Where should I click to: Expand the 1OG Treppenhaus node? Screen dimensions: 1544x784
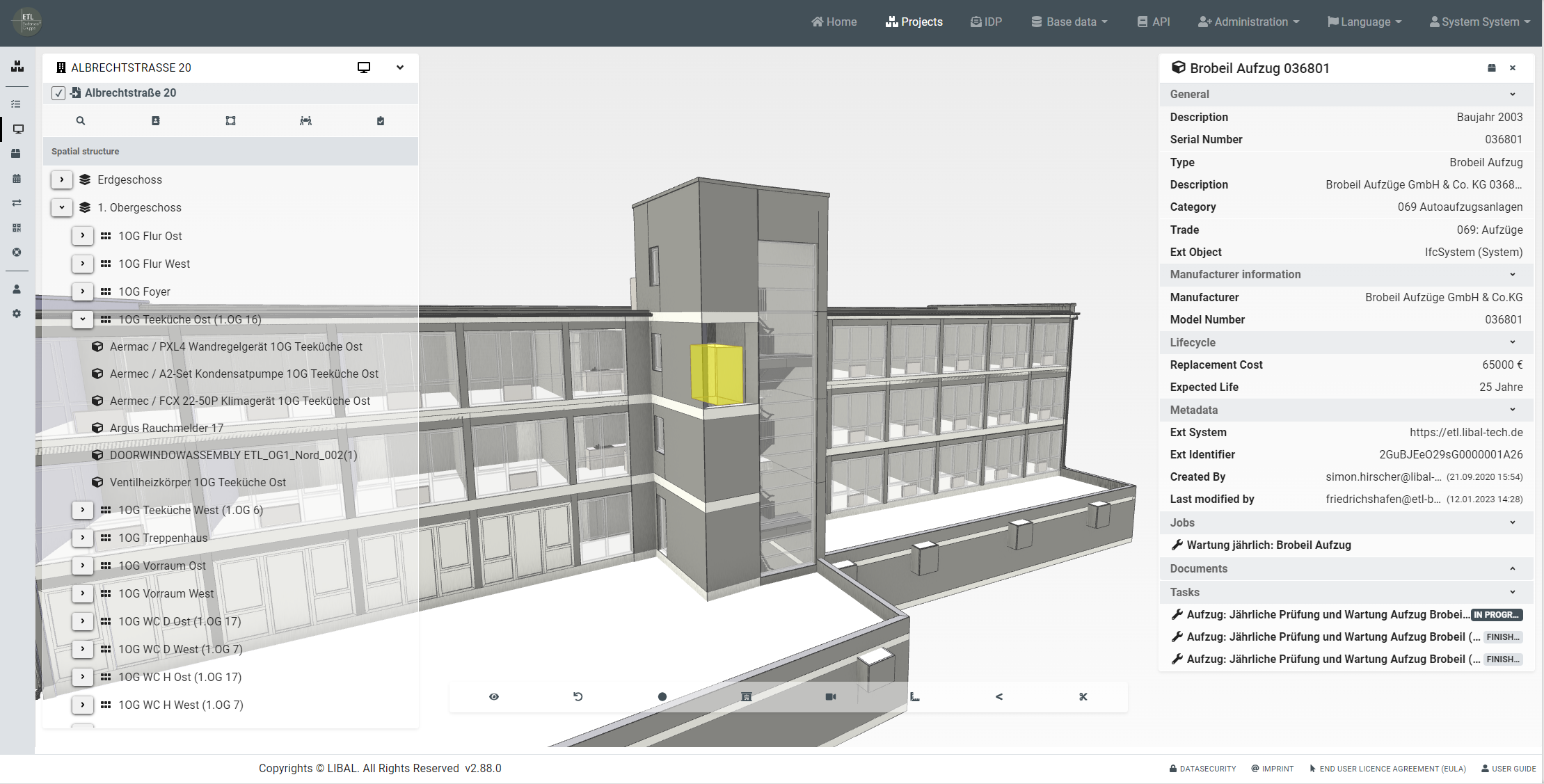click(83, 538)
